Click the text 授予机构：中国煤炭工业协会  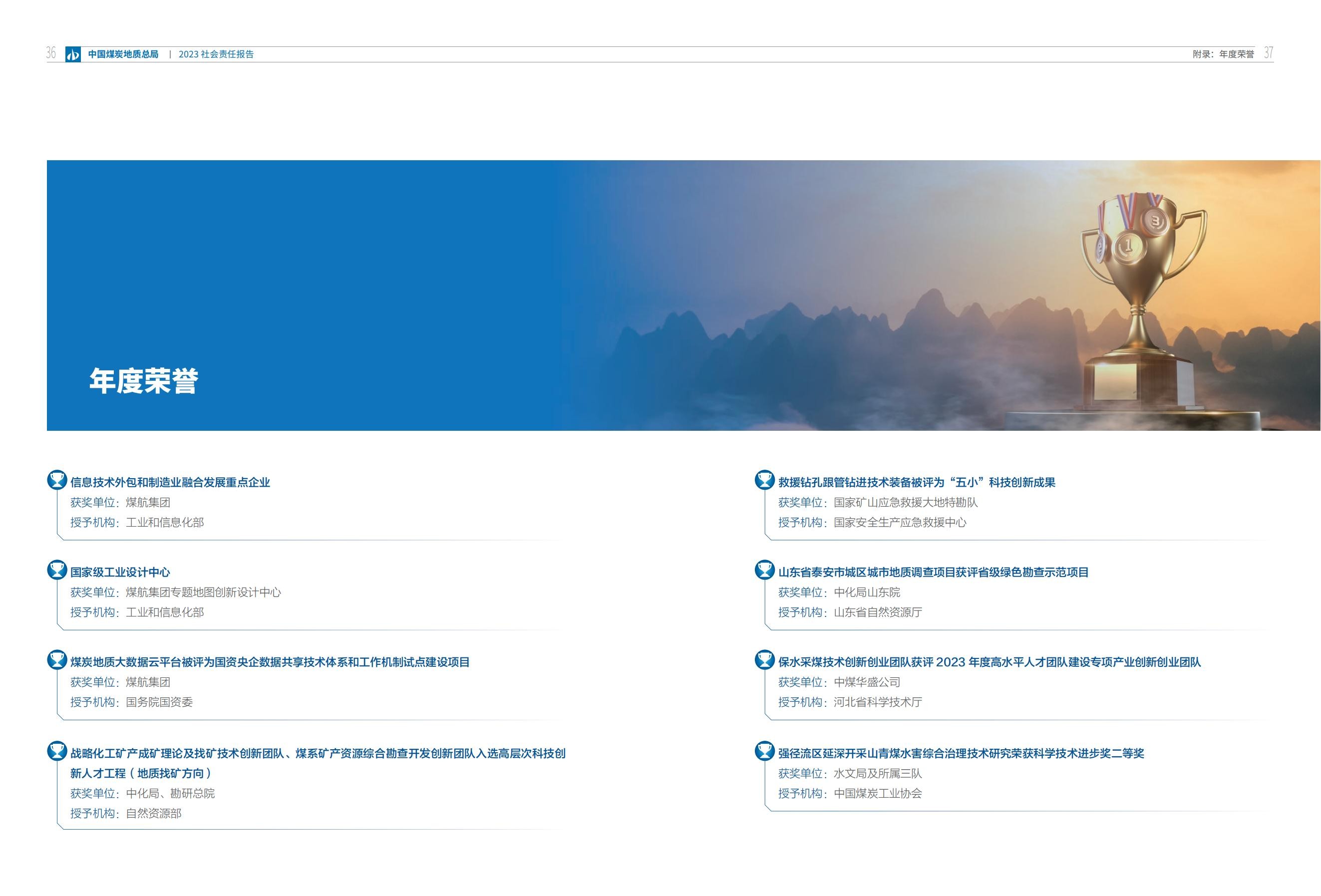coord(850,794)
